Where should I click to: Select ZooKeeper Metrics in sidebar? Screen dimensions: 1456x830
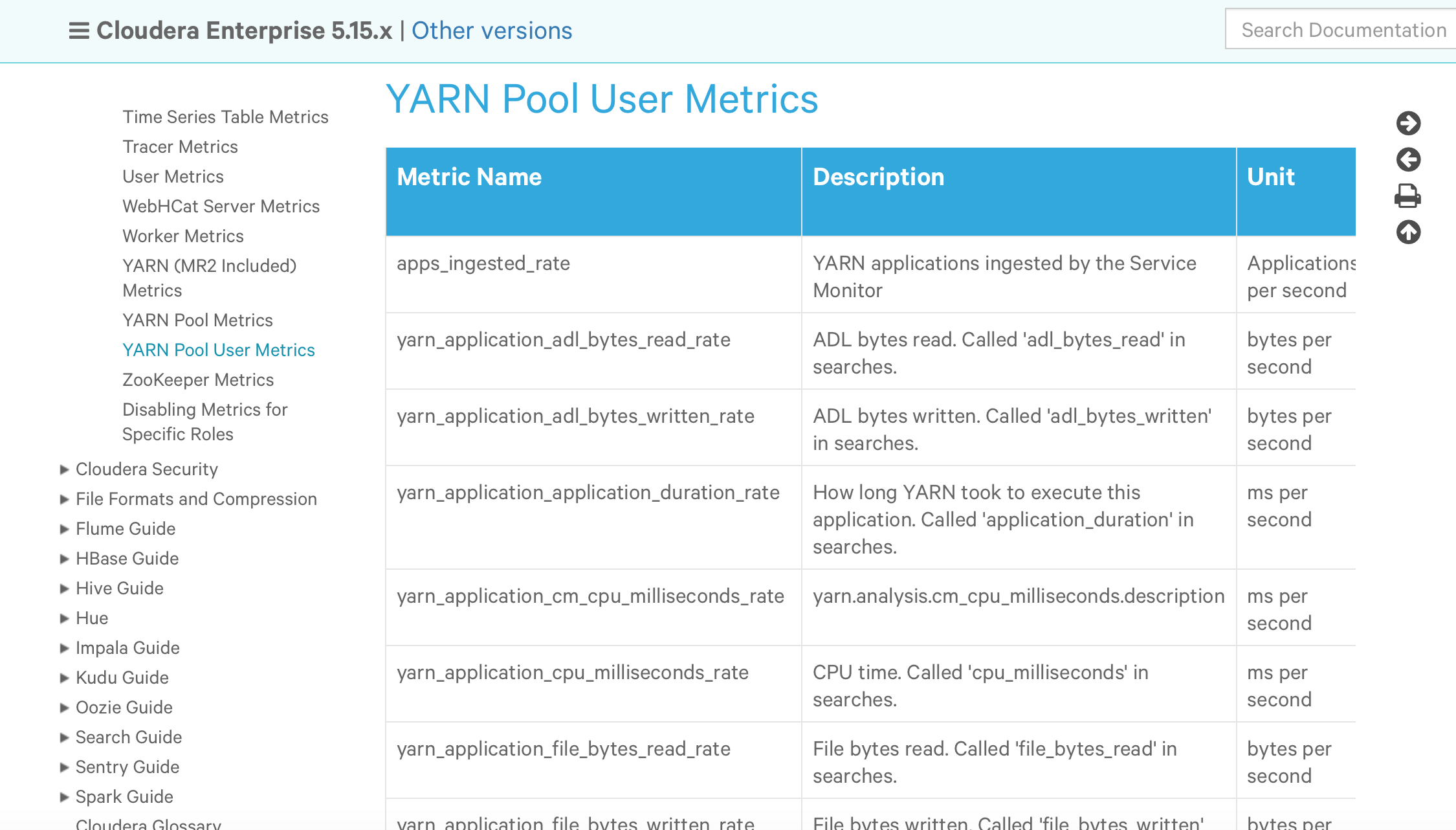pos(198,379)
